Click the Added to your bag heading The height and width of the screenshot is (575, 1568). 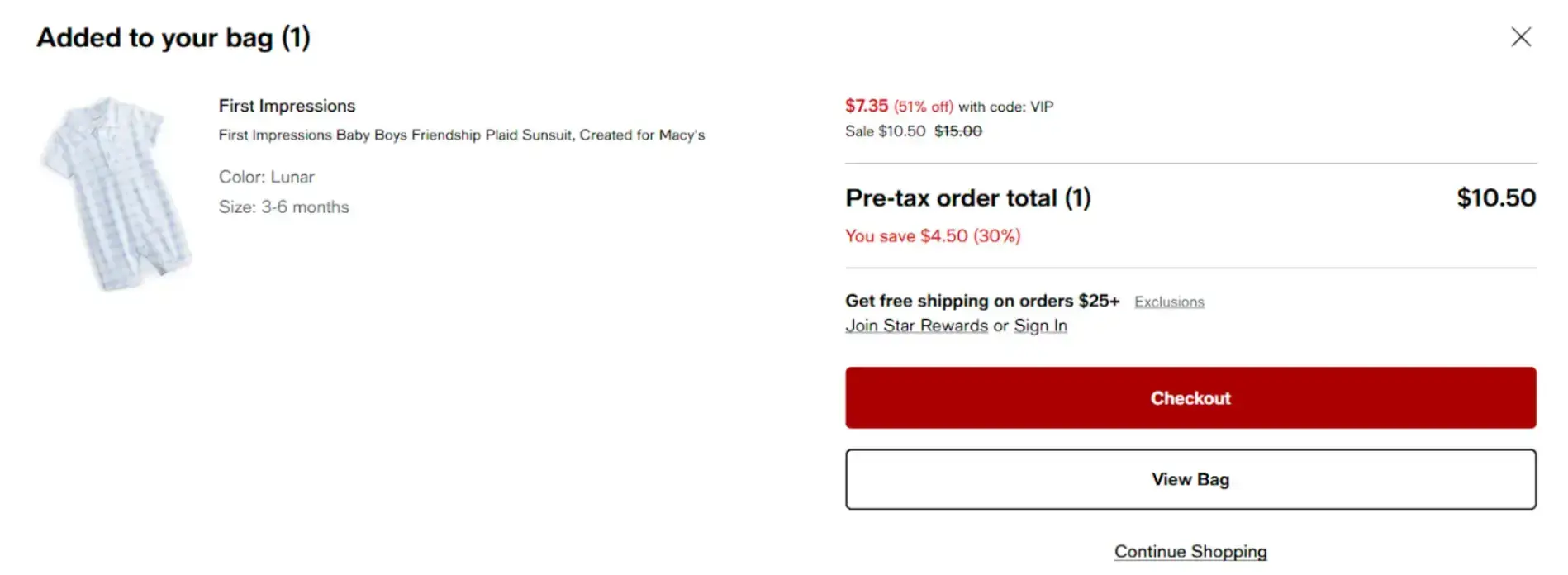pos(174,37)
